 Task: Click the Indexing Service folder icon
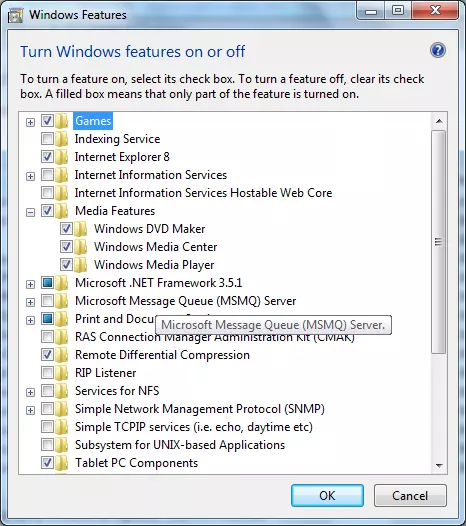pyautogui.click(x=61, y=139)
